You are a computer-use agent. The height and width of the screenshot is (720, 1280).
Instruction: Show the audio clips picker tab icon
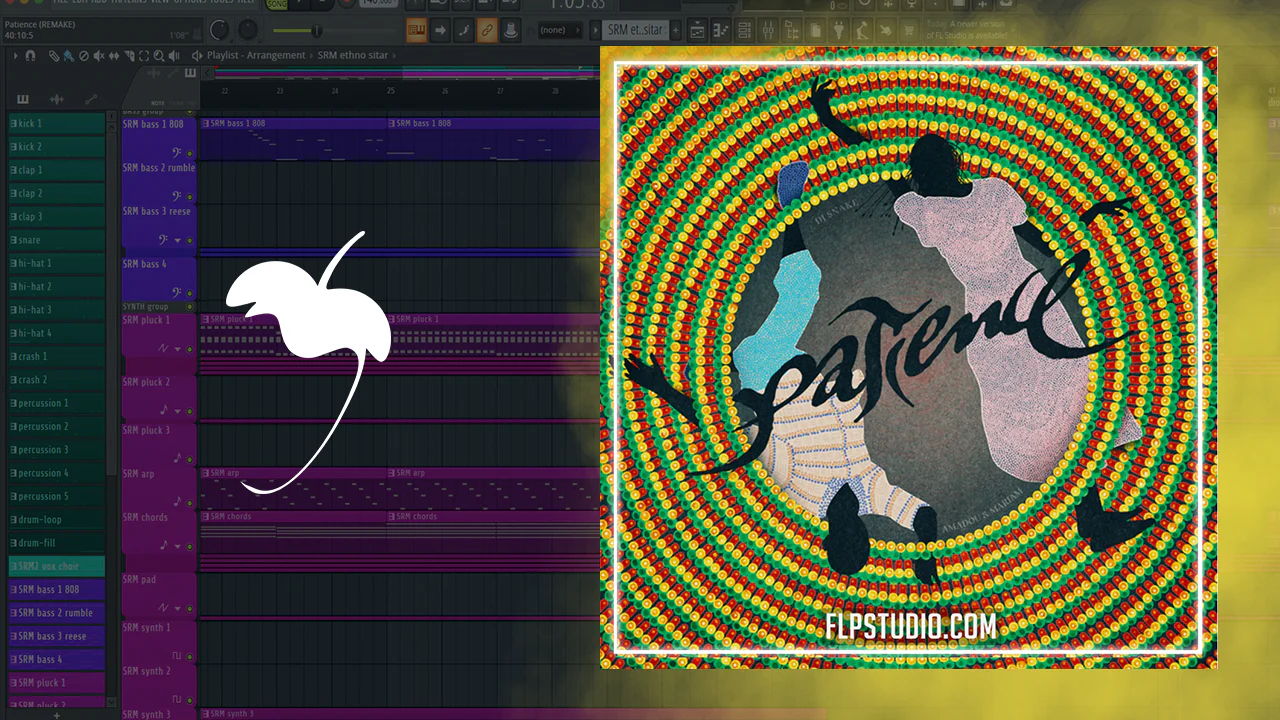coord(57,99)
